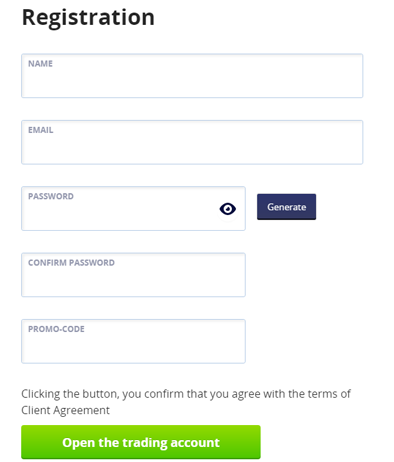
Task: Focus the Name input field
Action: click(x=192, y=76)
